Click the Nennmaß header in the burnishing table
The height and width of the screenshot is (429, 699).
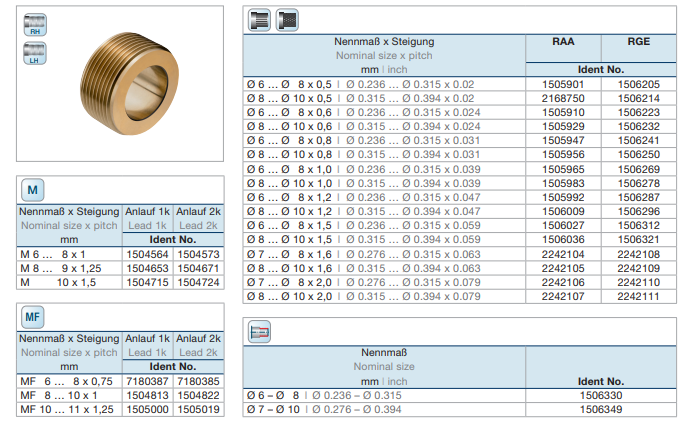384,353
